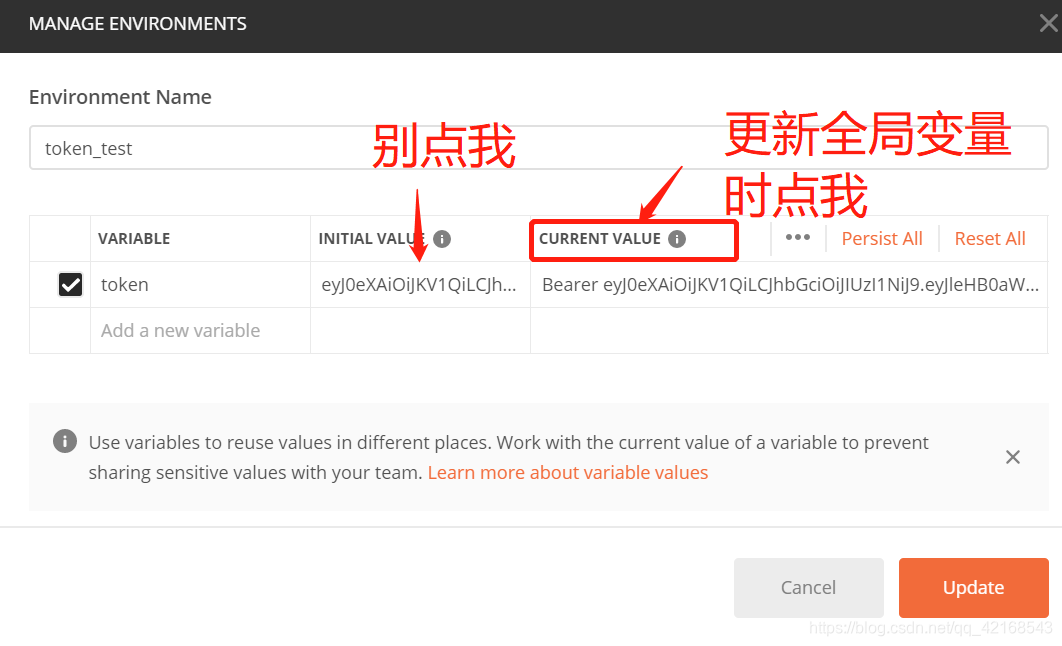
Task: Click empty initial value cell of new variable row
Action: tap(420, 330)
